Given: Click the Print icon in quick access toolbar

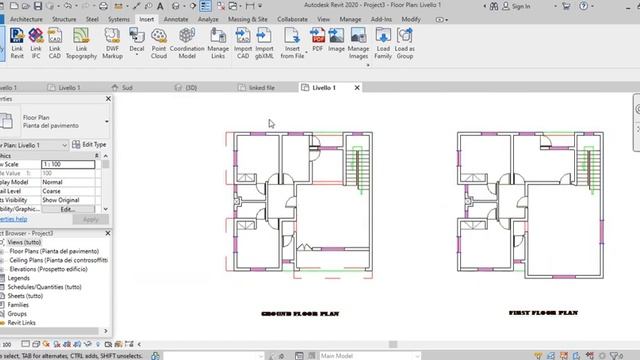Looking at the screenshot, I should tap(104, 6).
